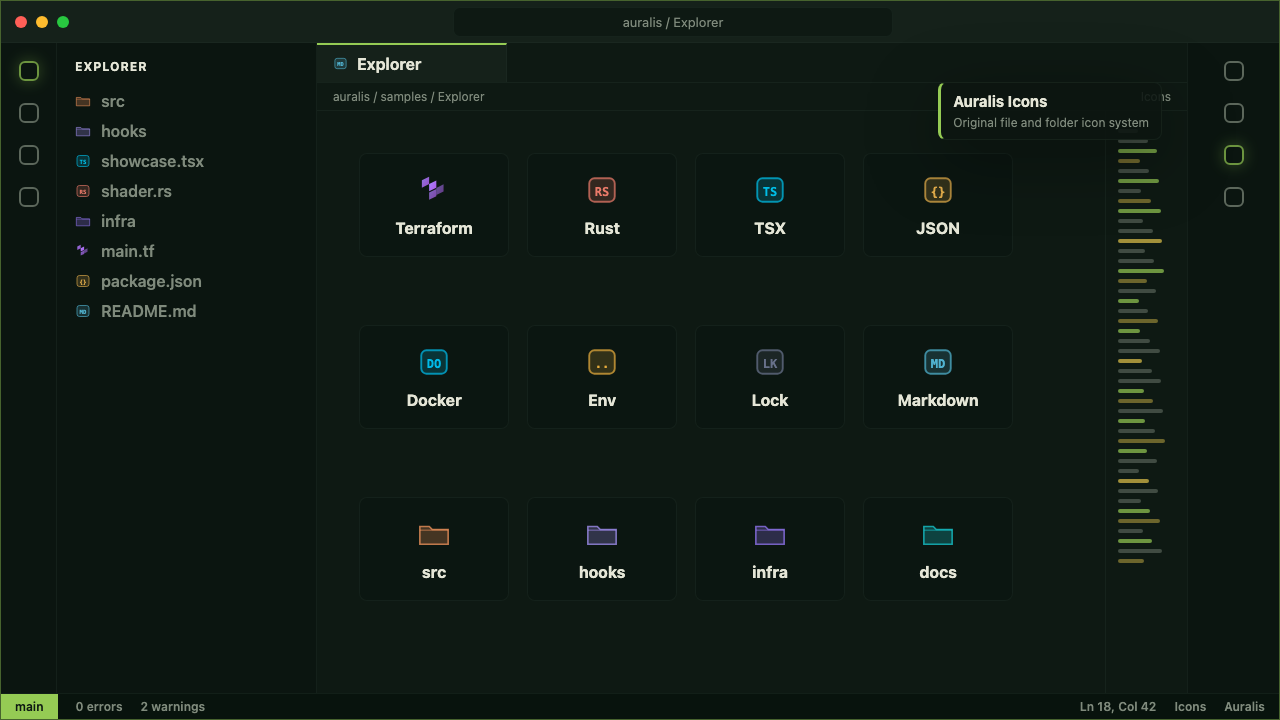This screenshot has height=720, width=1280.
Task: Open README.md in the sidebar file list
Action: click(x=186, y=311)
